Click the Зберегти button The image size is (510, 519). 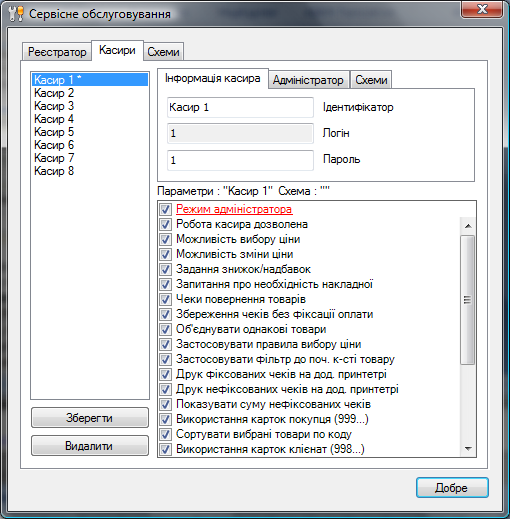click(90, 418)
